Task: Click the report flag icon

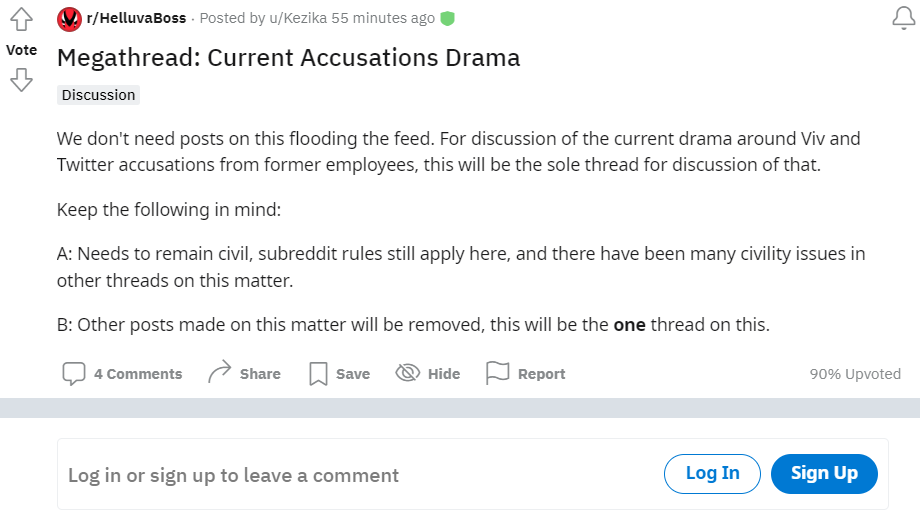Action: [x=498, y=373]
